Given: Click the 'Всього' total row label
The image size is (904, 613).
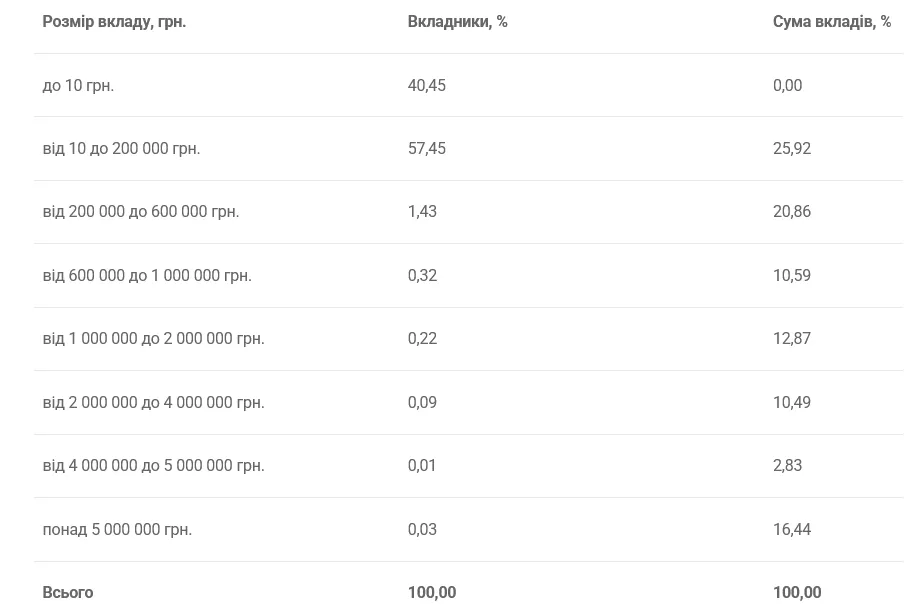Looking at the screenshot, I should click(67, 592).
